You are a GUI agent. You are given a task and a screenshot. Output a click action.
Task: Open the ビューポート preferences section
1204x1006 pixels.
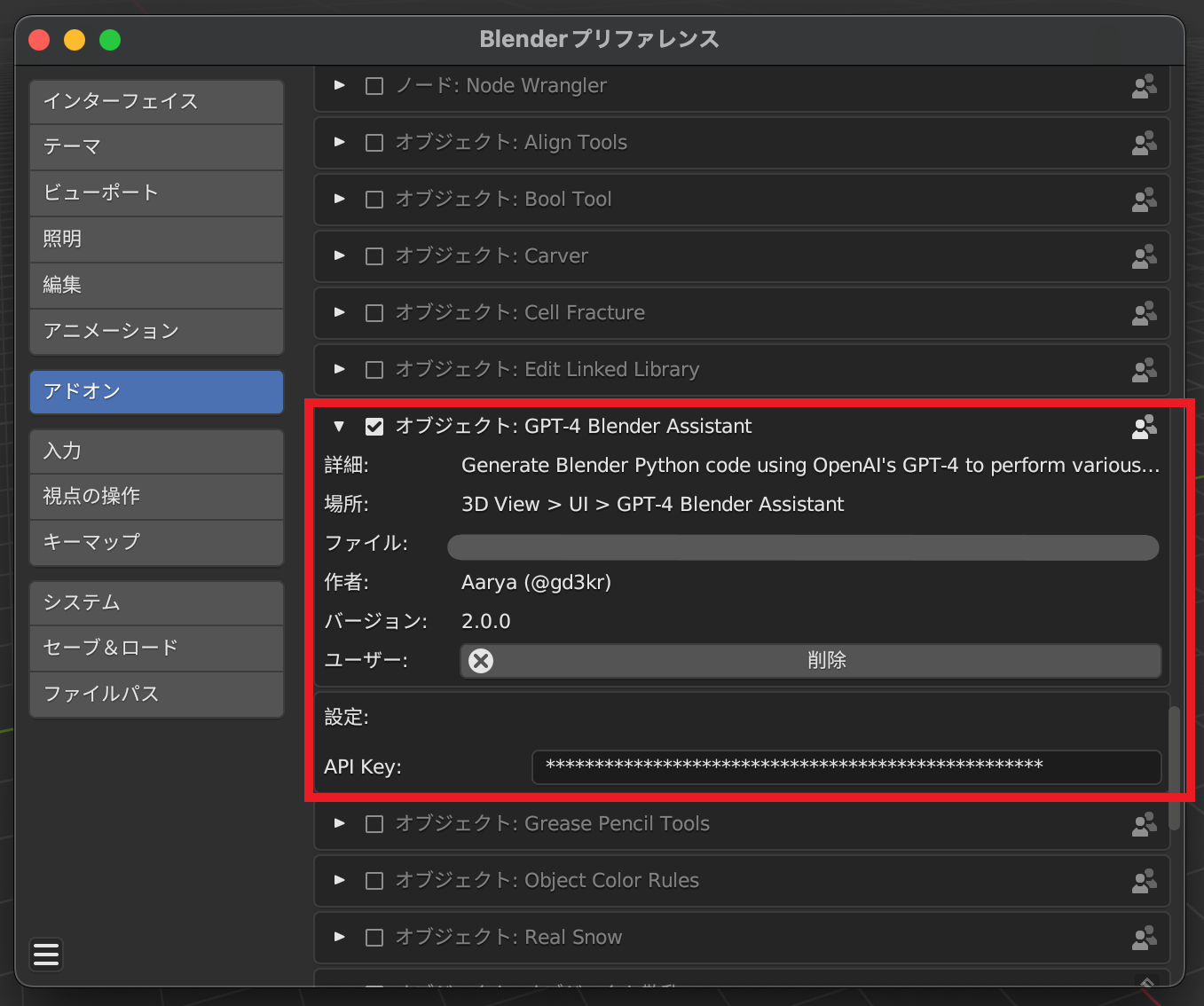click(156, 193)
